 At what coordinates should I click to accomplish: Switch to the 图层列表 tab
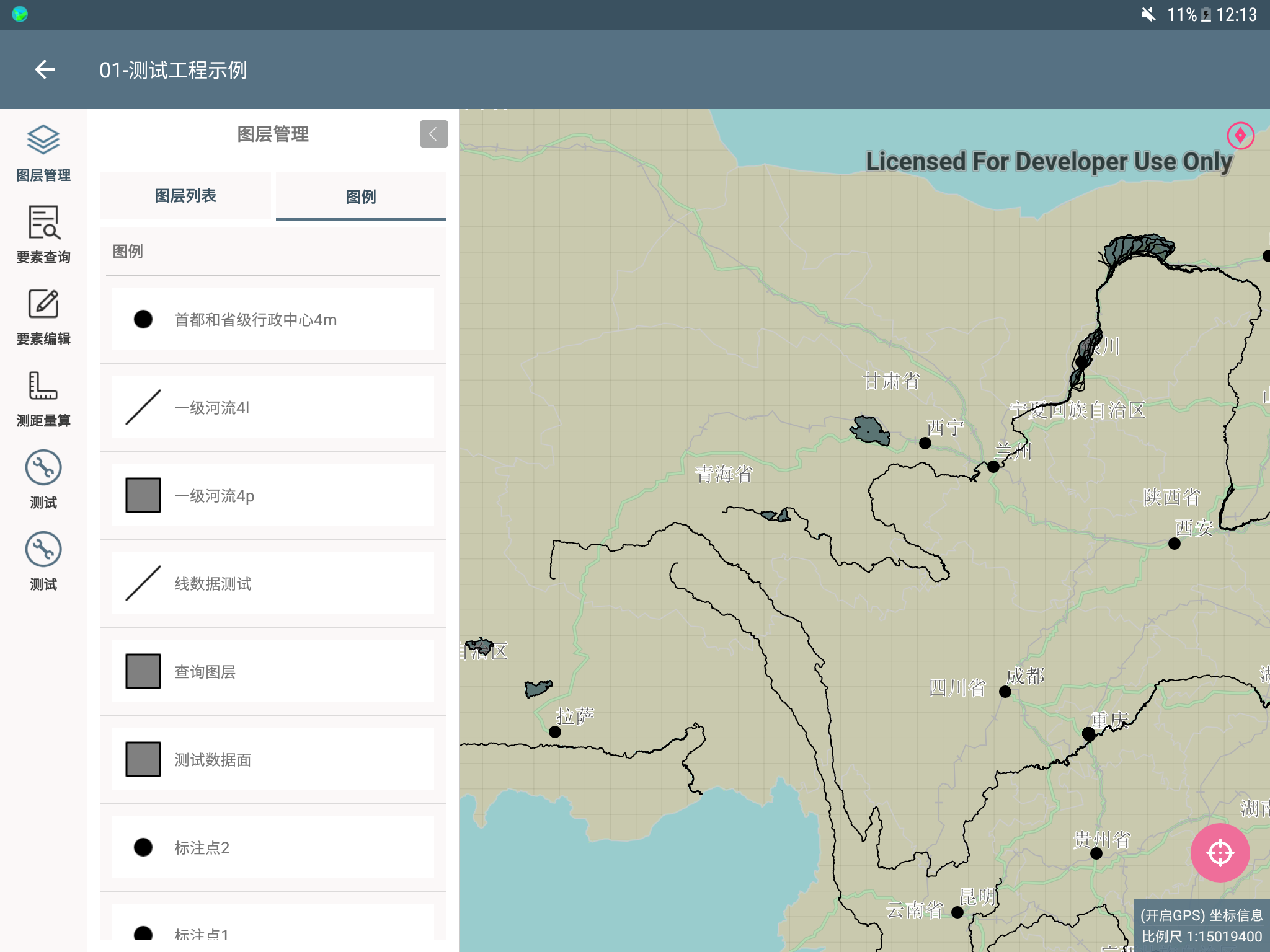point(185,196)
